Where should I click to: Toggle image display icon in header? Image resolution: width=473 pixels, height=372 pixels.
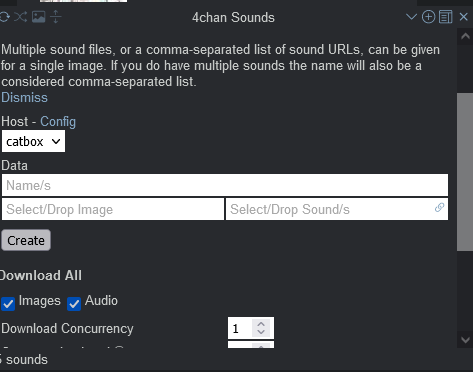point(38,17)
